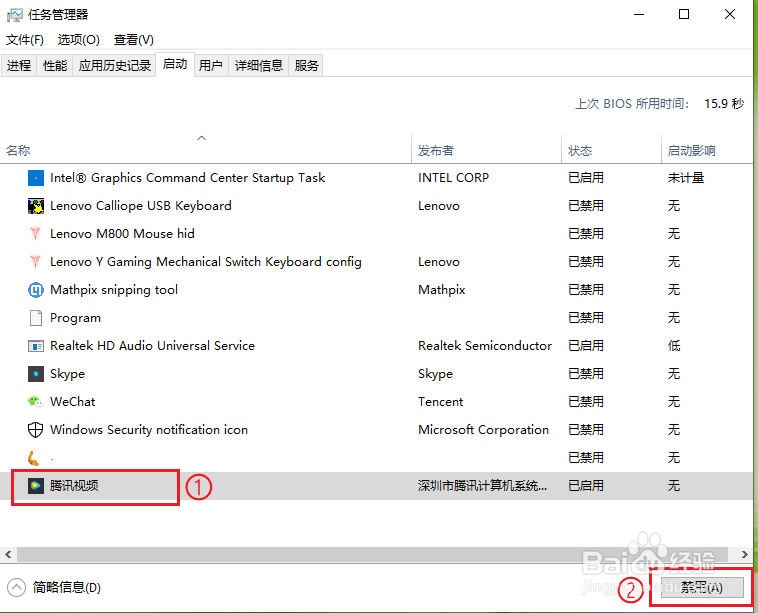758x613 pixels.
Task: Click the 15.9 秒 BIOS time value
Action: click(724, 104)
